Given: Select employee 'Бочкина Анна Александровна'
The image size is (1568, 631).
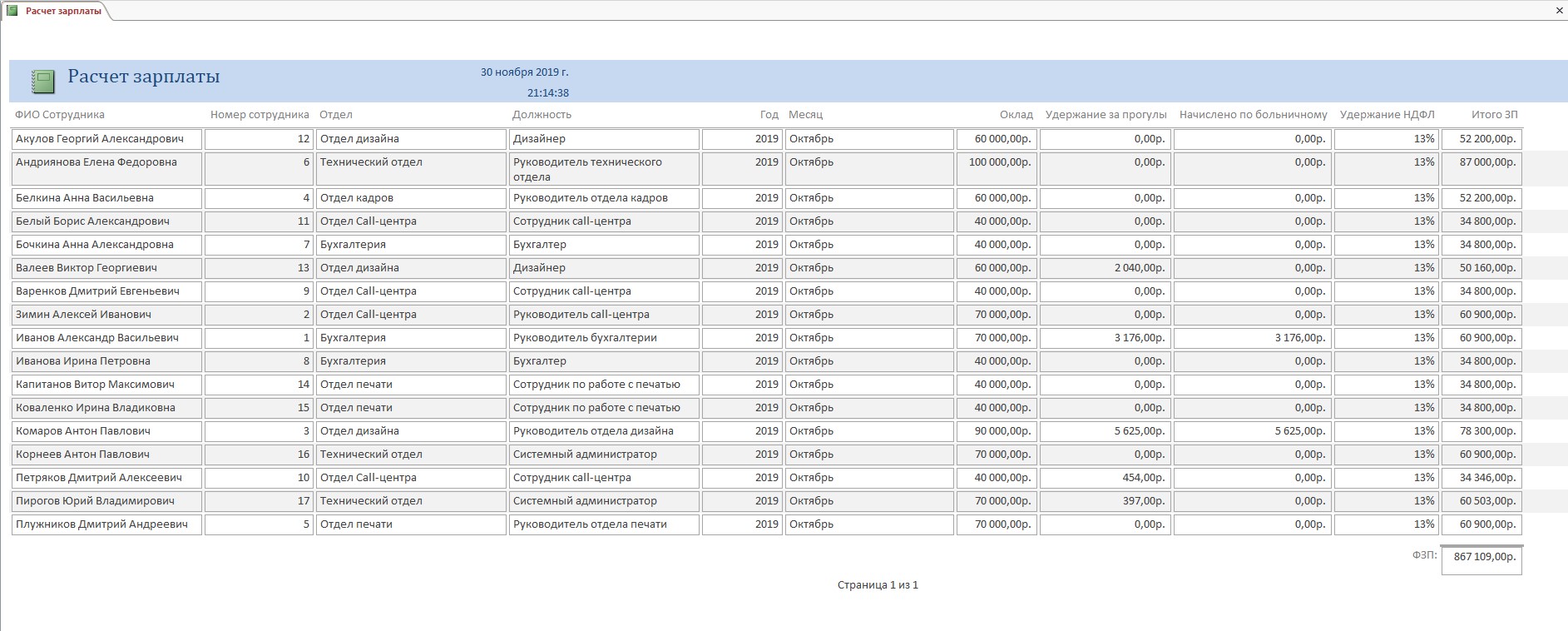Looking at the screenshot, I should click(x=106, y=245).
